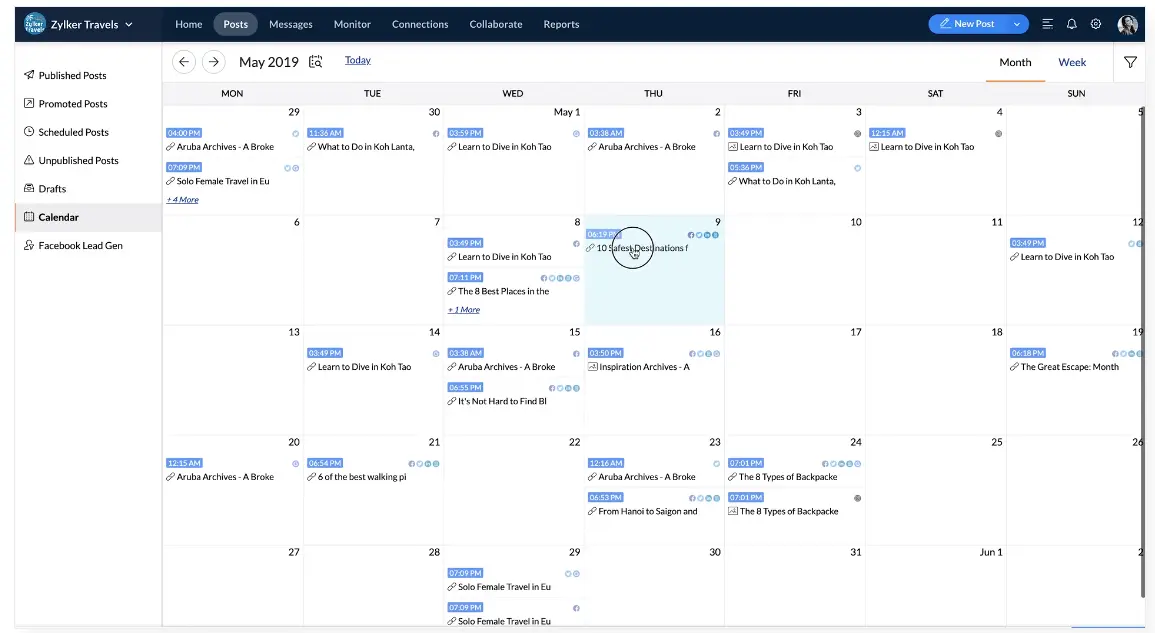1155x633 pixels.
Task: Open the settings gear icon
Action: [1096, 23]
